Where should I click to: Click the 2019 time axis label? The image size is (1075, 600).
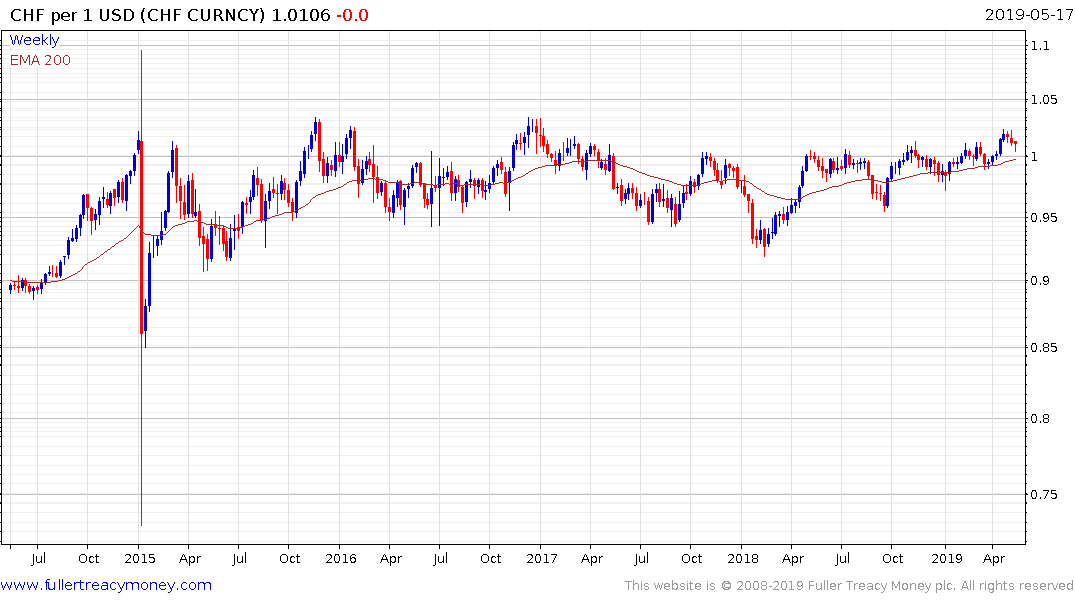[x=947, y=559]
